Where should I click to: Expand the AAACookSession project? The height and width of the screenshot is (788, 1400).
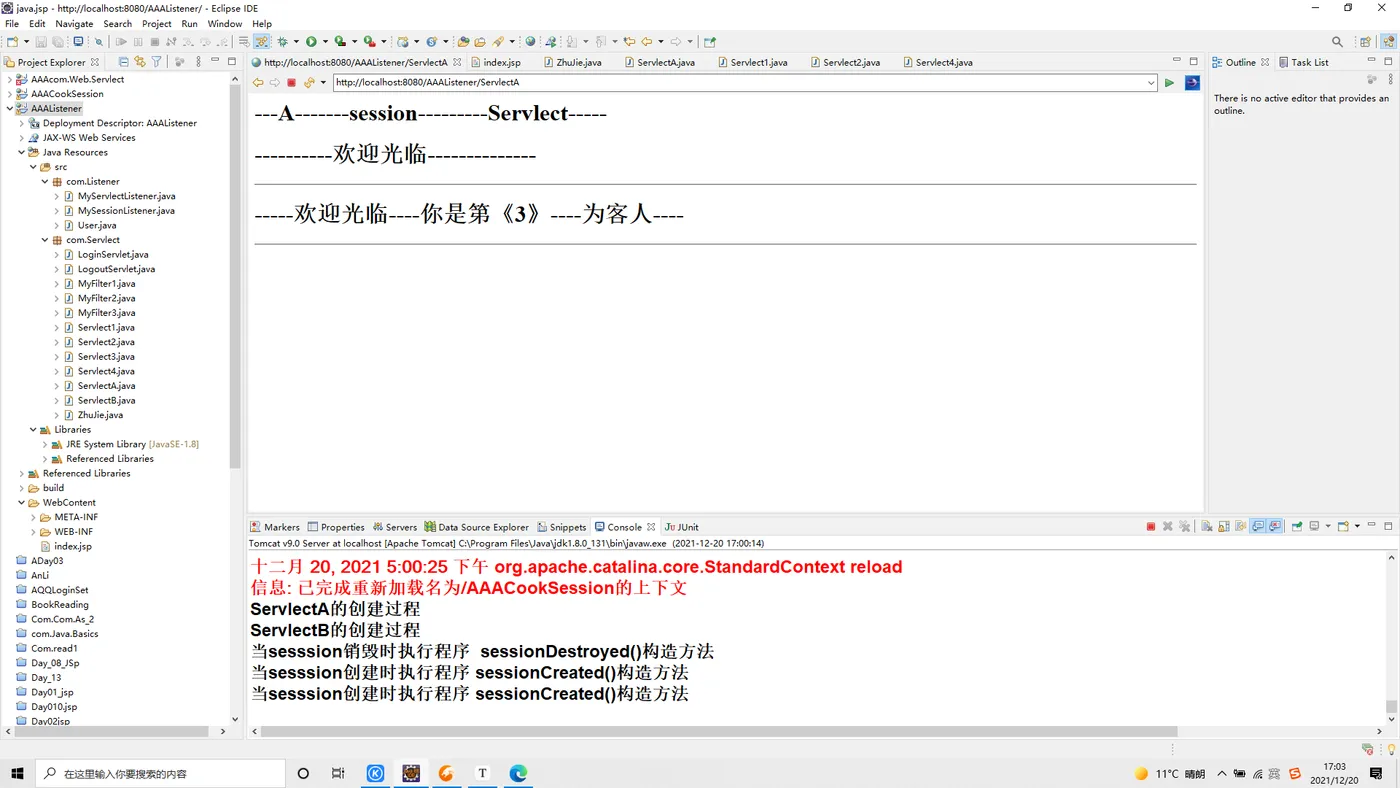[x=10, y=94]
